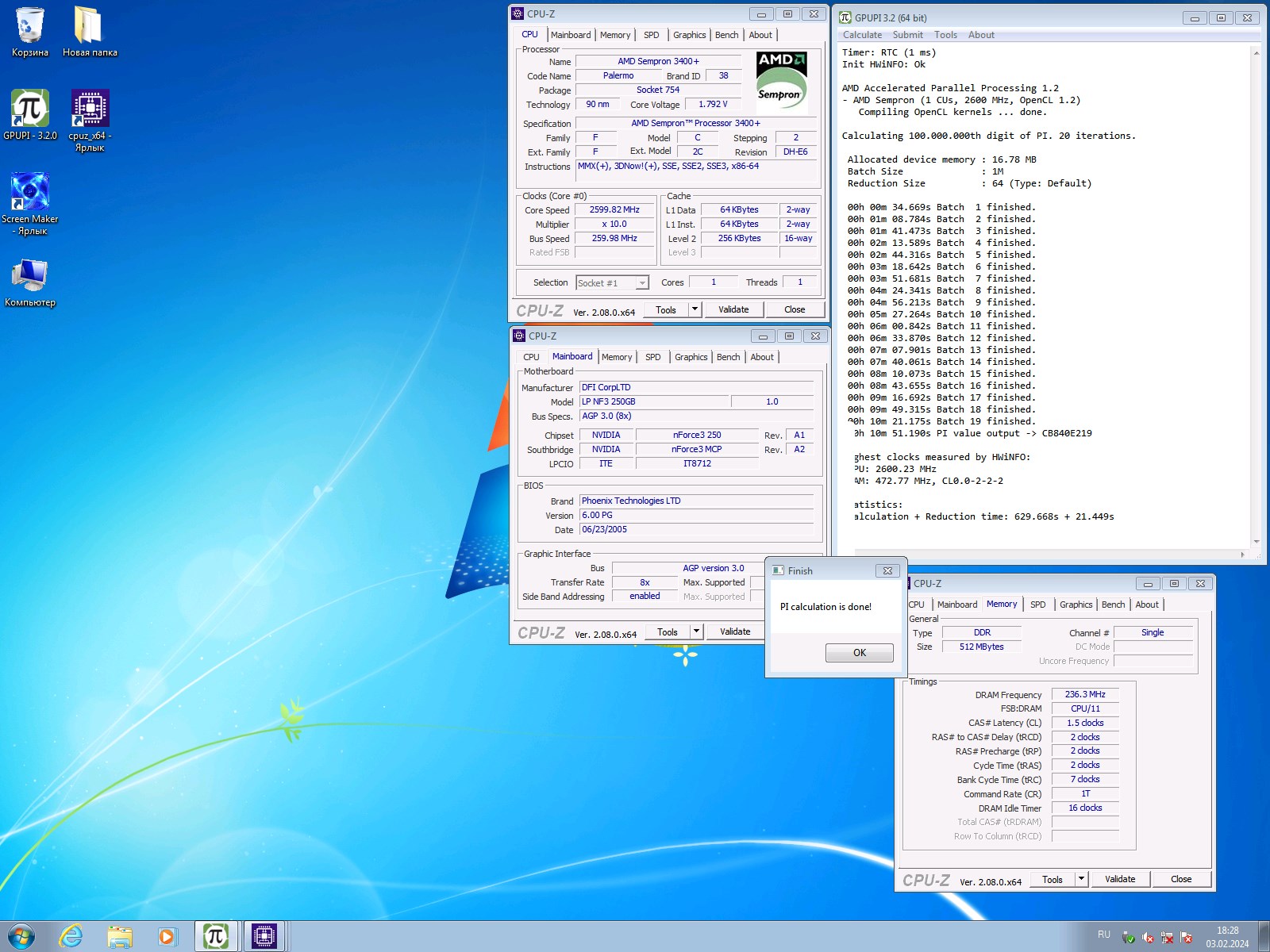The height and width of the screenshot is (952, 1270).
Task: Launch Internet Explorer from taskbar
Action: pos(71,937)
